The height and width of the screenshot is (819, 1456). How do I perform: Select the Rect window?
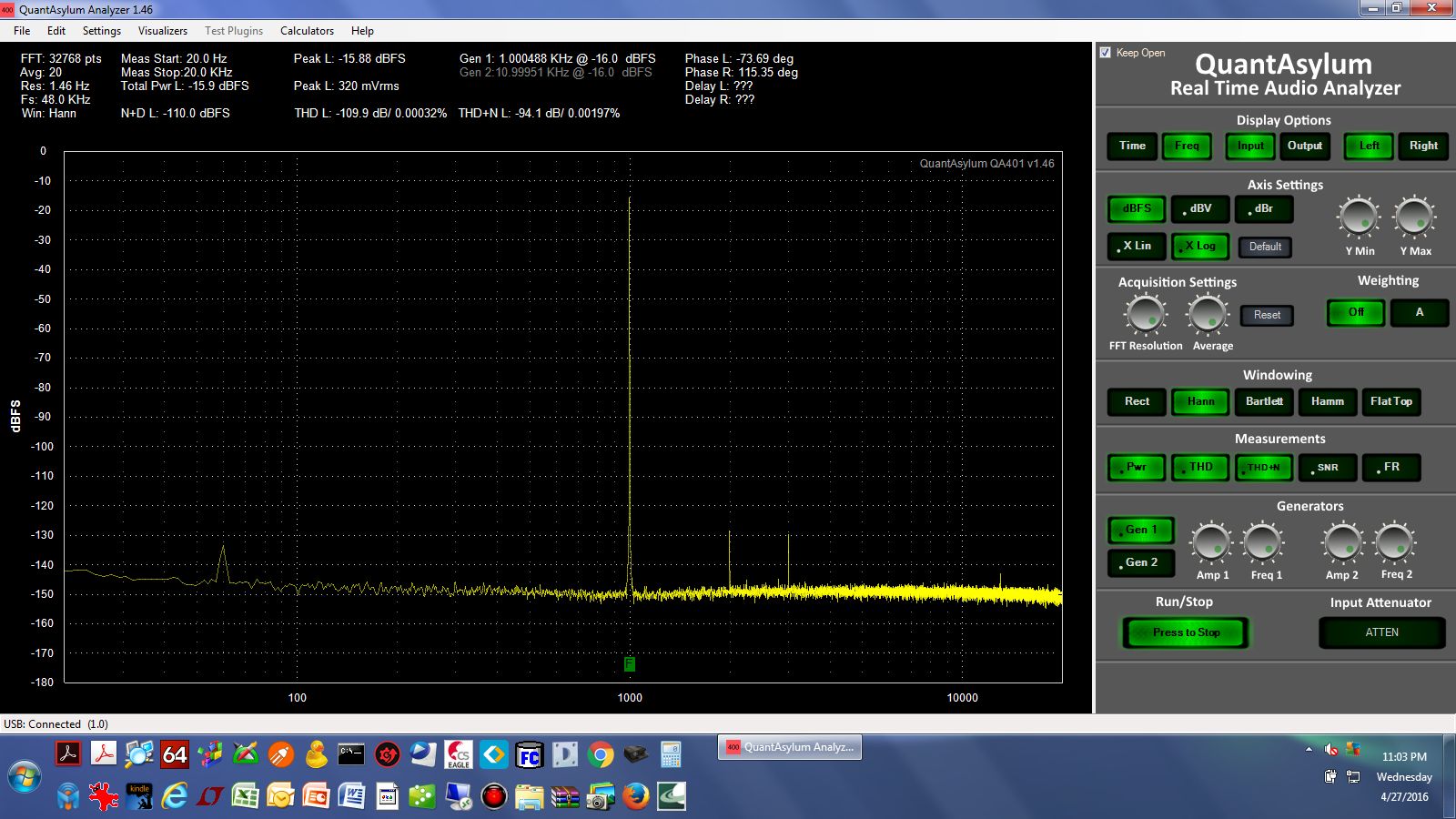[1137, 401]
